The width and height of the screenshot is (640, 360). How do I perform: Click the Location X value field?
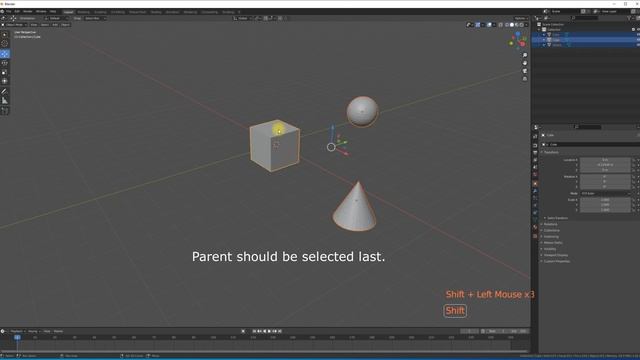605,160
